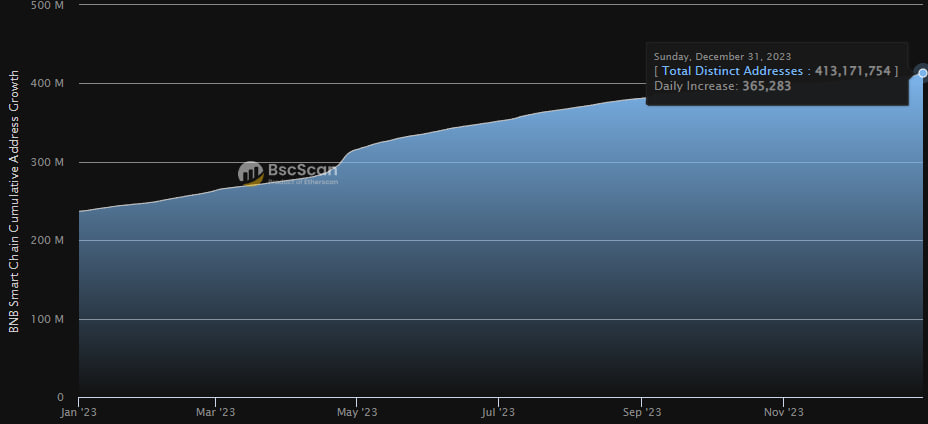Image resolution: width=928 pixels, height=424 pixels.
Task: Select the Nov '23 x-axis label
Action: 783,411
